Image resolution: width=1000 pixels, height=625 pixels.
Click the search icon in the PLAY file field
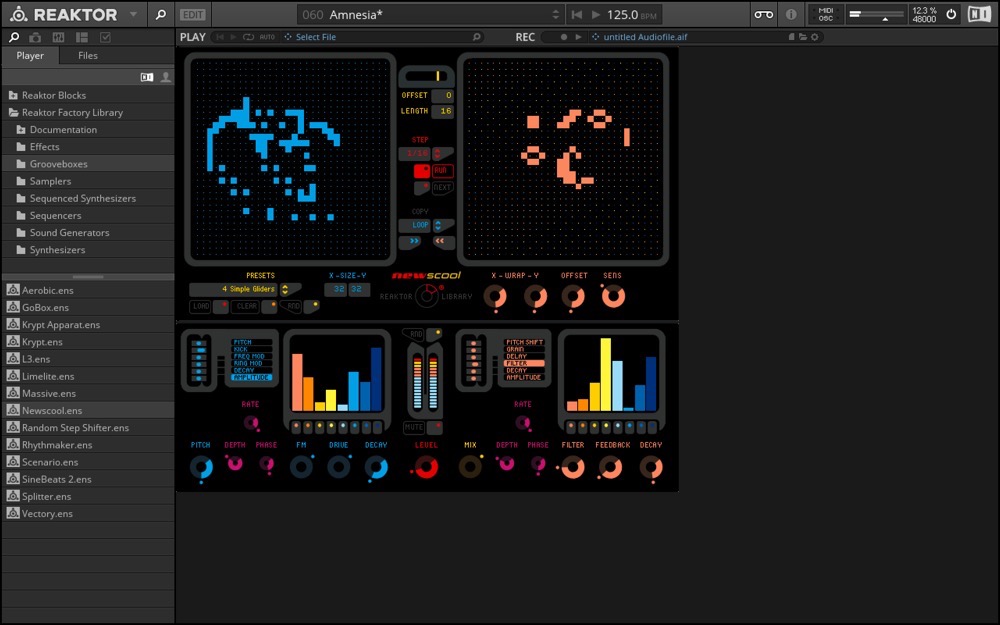[x=476, y=37]
